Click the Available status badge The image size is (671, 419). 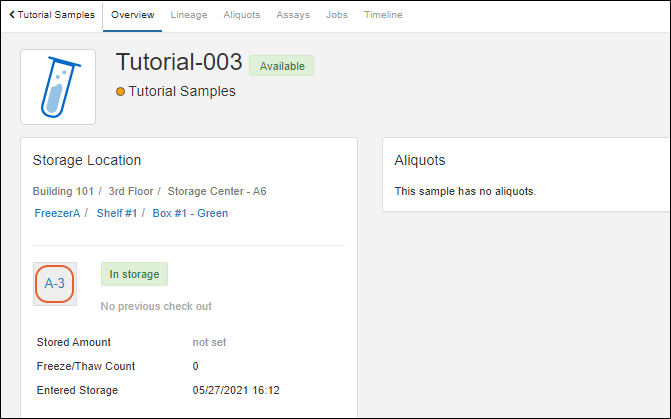(281, 66)
